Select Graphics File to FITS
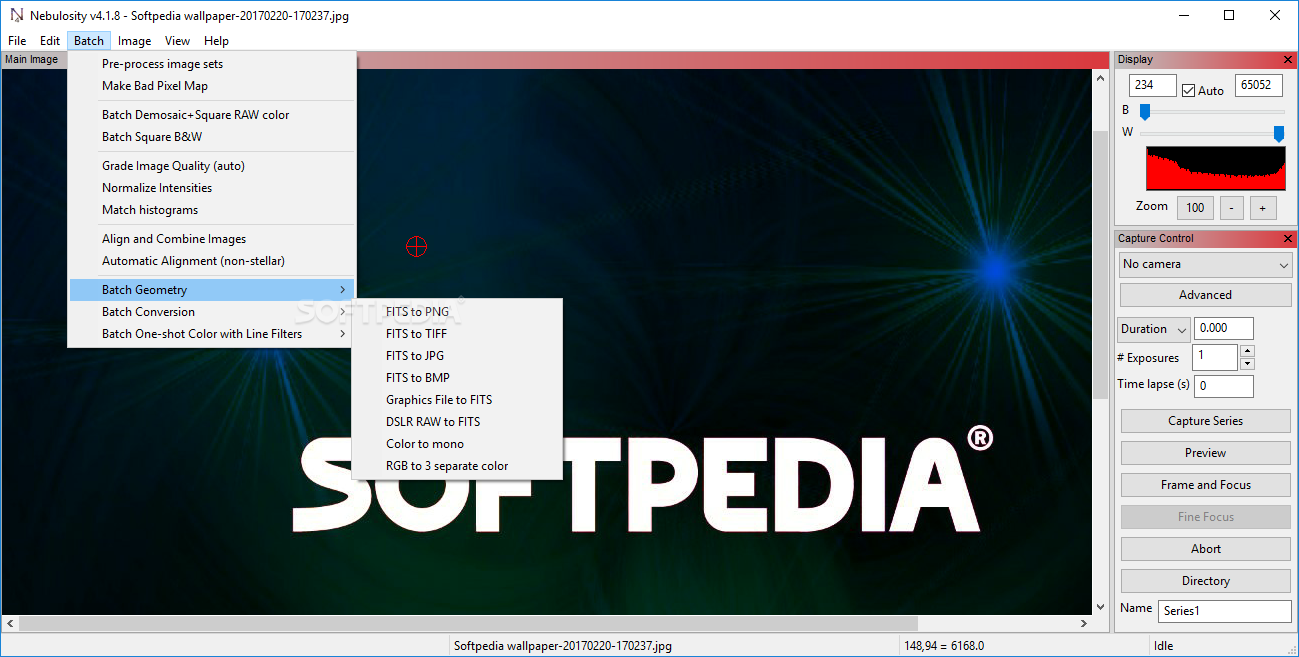 pos(457,400)
